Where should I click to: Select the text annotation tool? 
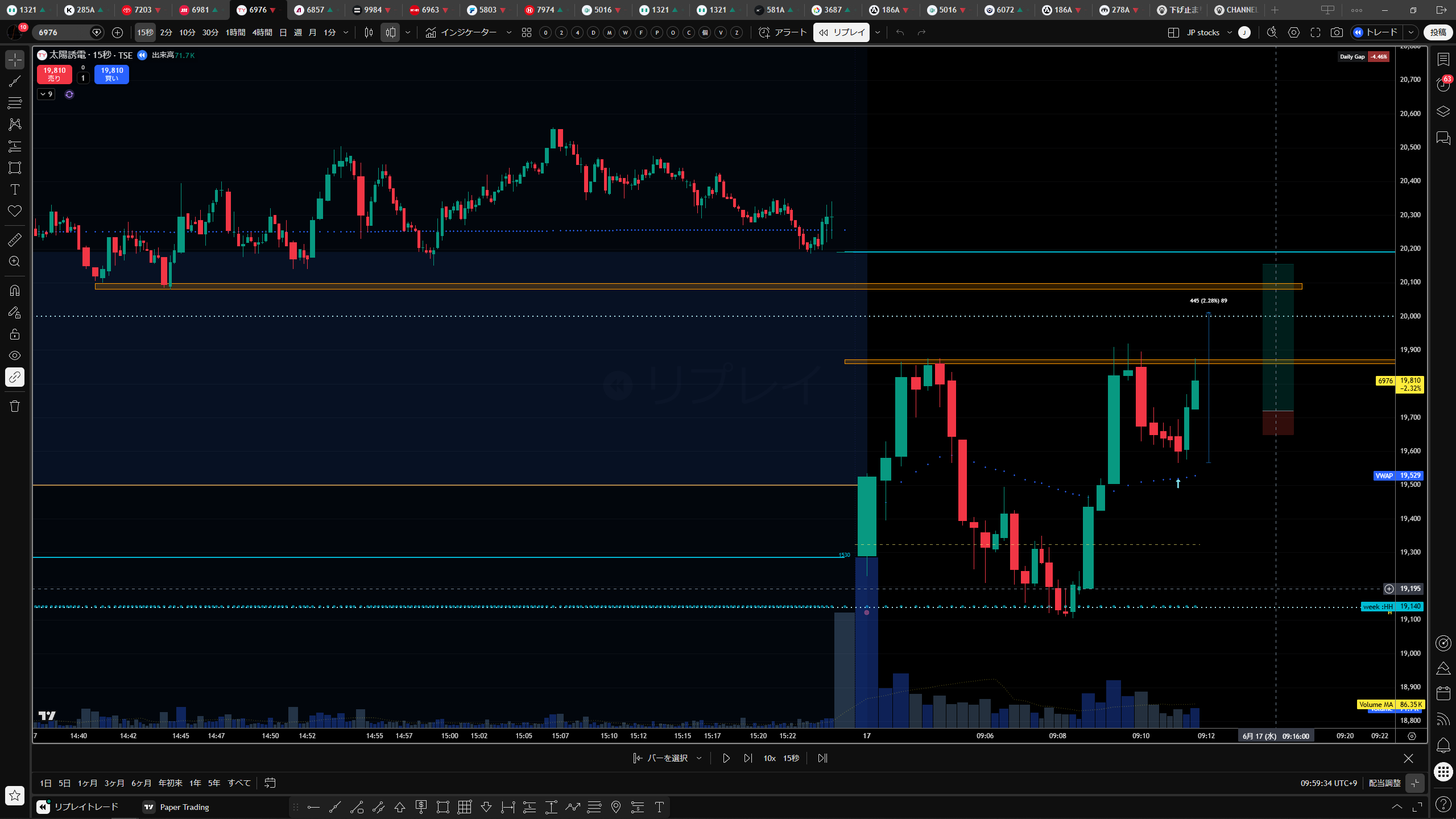tap(15, 189)
